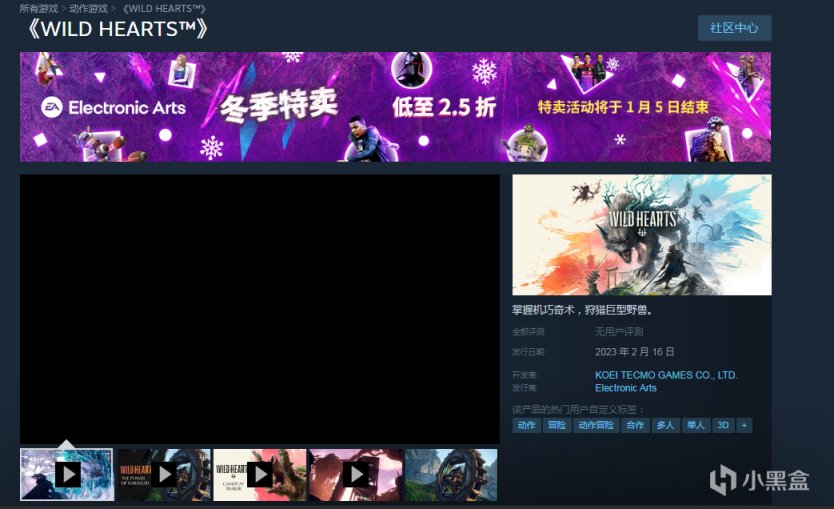The width and height of the screenshot is (834, 509).
Task: Play the Gameplay Trailer thumbnail
Action: [260, 474]
